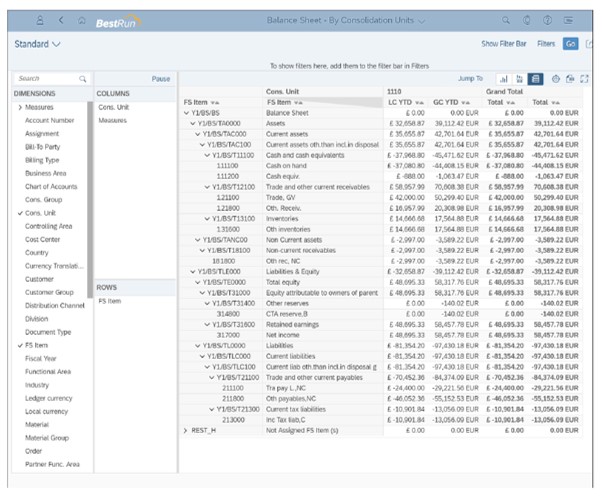Click the share icon next to Go
The width and height of the screenshot is (603, 498).
pos(589,44)
